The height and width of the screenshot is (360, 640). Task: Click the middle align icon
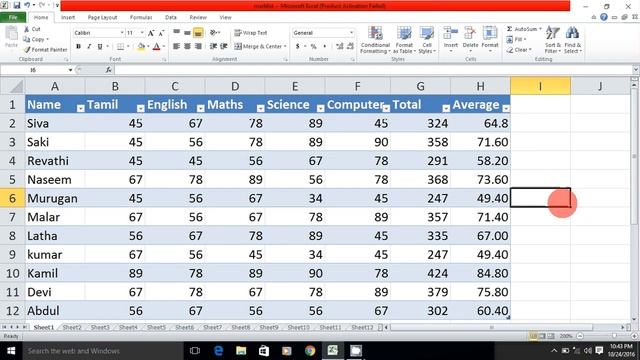(x=187, y=33)
